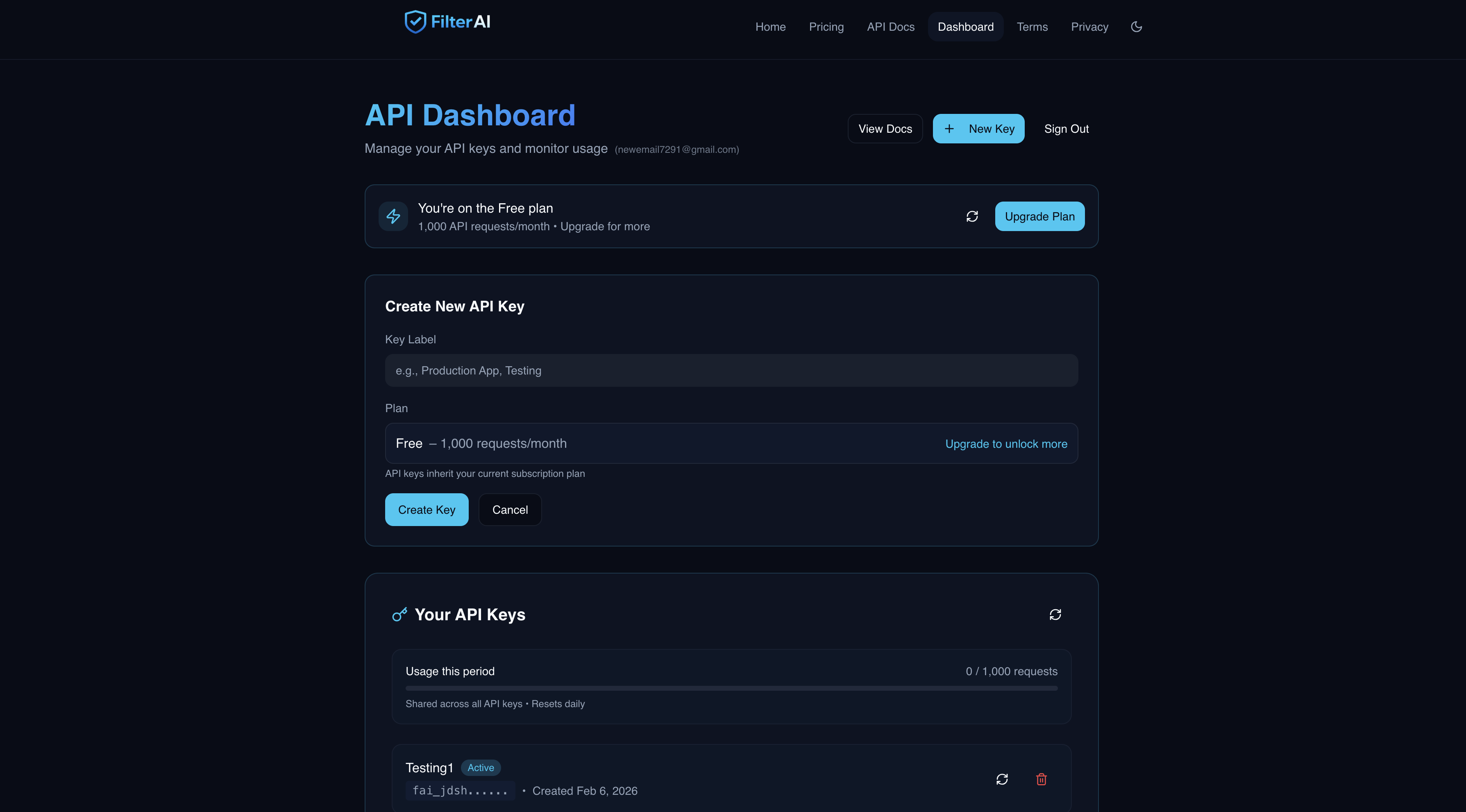Open the Home nav item
The image size is (1466, 812).
click(770, 27)
